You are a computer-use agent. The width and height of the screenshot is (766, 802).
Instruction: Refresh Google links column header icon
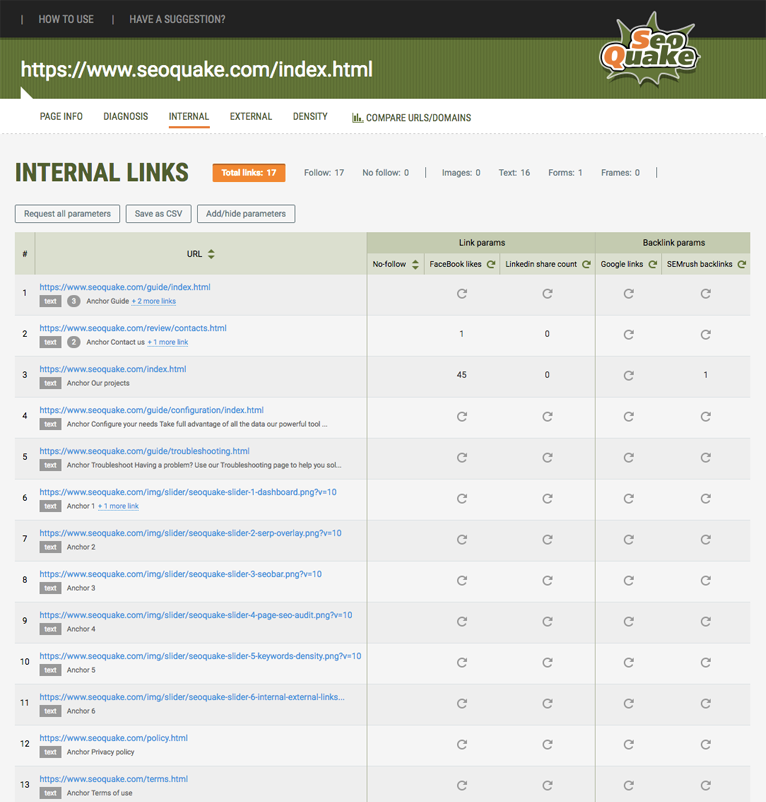pyautogui.click(x=652, y=264)
